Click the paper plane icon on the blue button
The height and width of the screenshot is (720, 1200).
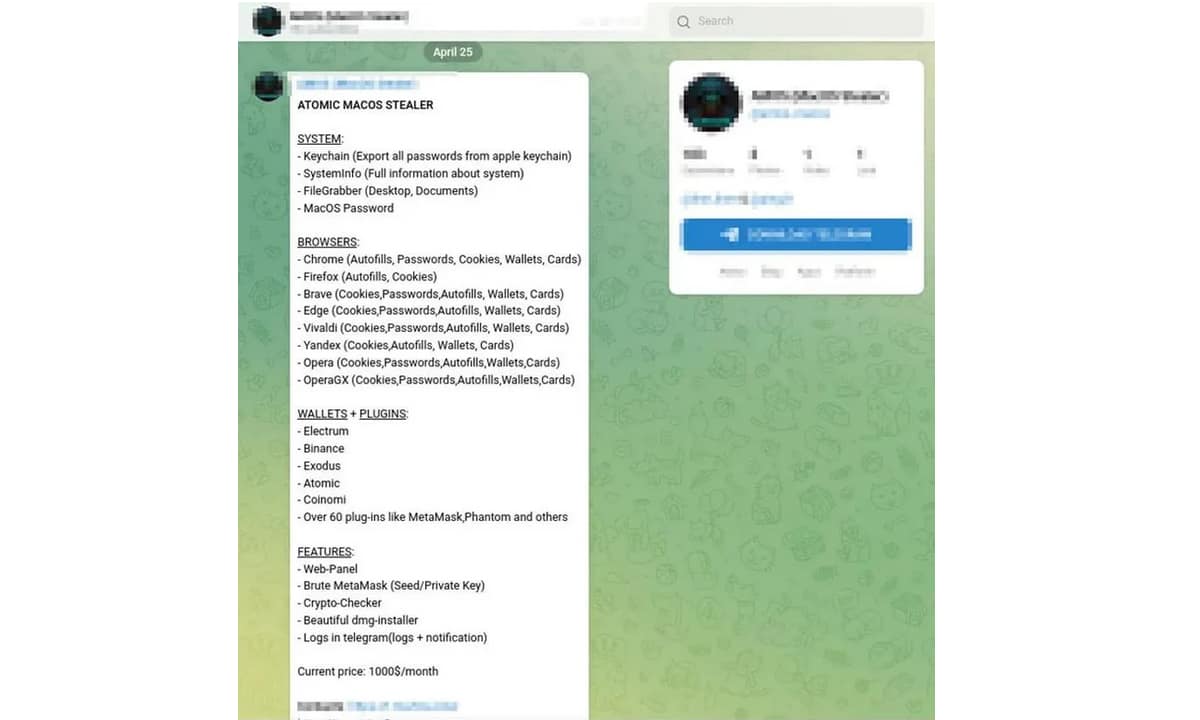pos(731,234)
